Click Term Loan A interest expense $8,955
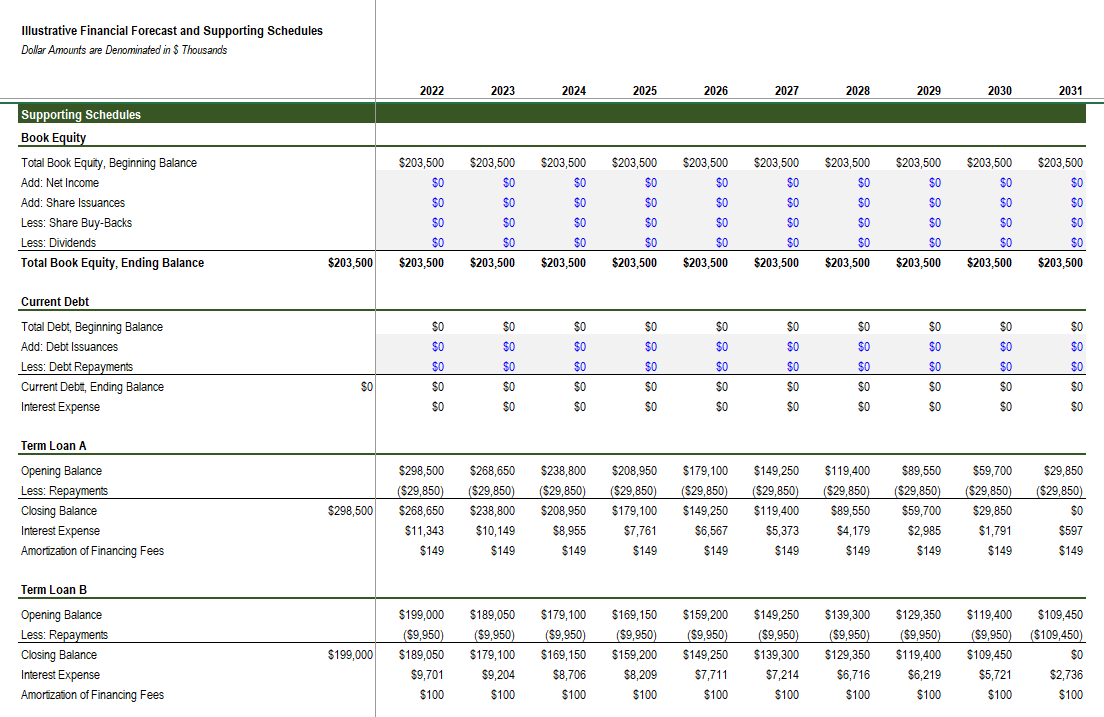Viewport: 1104px width, 717px height. point(570,531)
